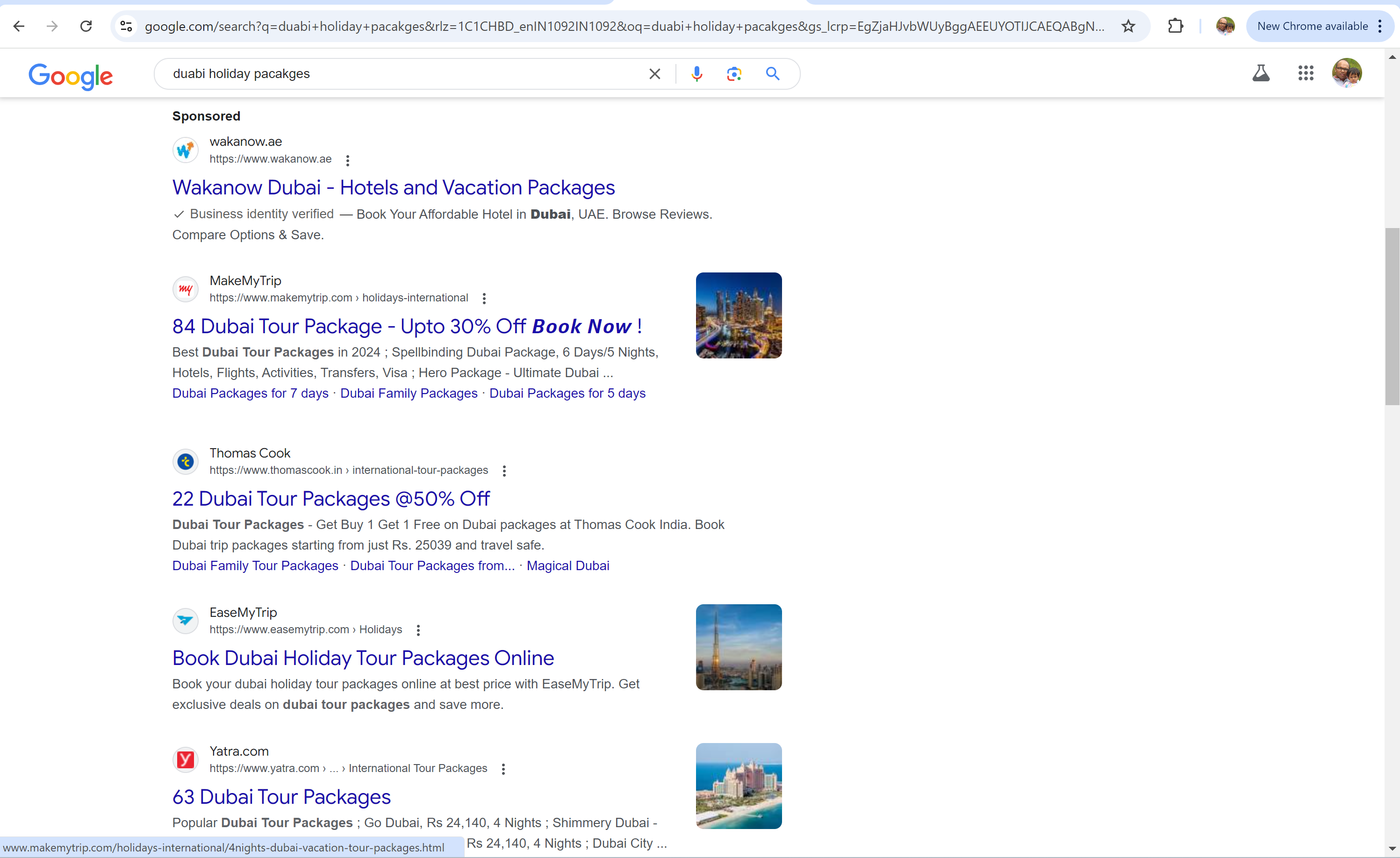Open the Extensions puzzle icon
The width and height of the screenshot is (1400, 858).
tap(1175, 26)
